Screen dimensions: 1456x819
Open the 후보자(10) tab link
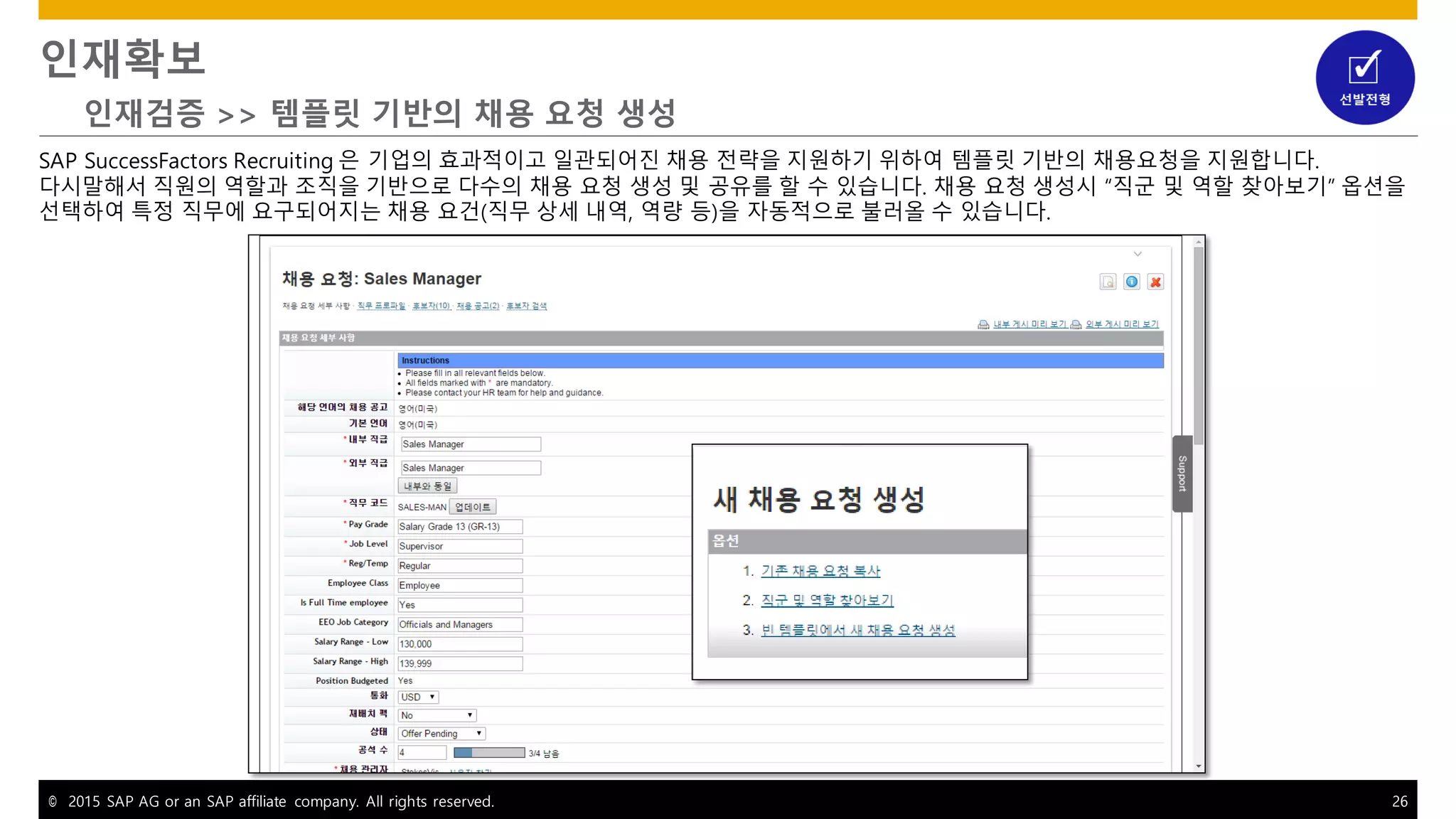[432, 306]
